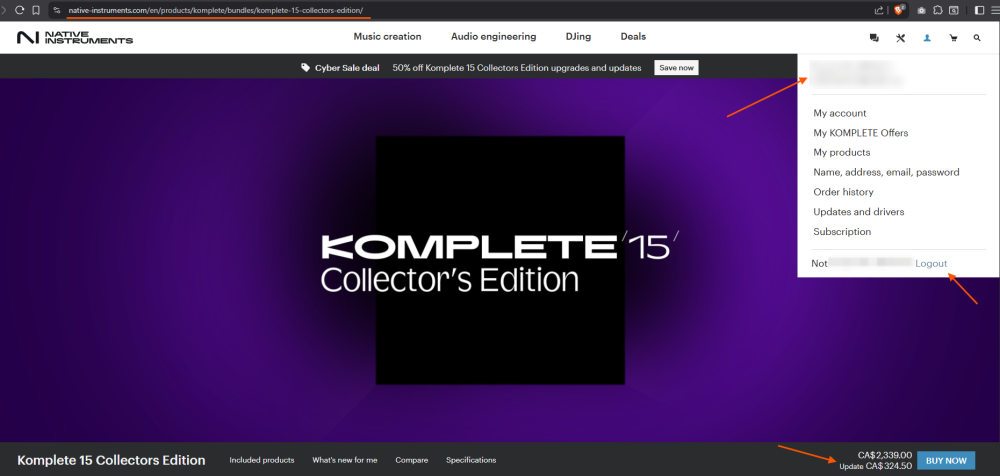The image size is (1000, 476).
Task: Click the Komplete 15 Collectors Edition title
Action: [x=111, y=460]
